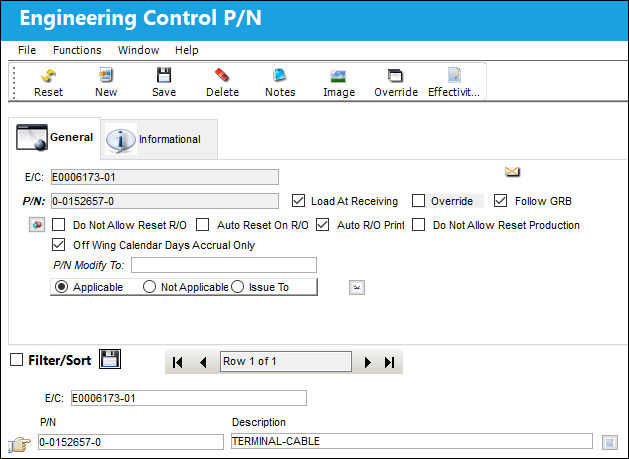Go to last row navigation button

(x=390, y=362)
